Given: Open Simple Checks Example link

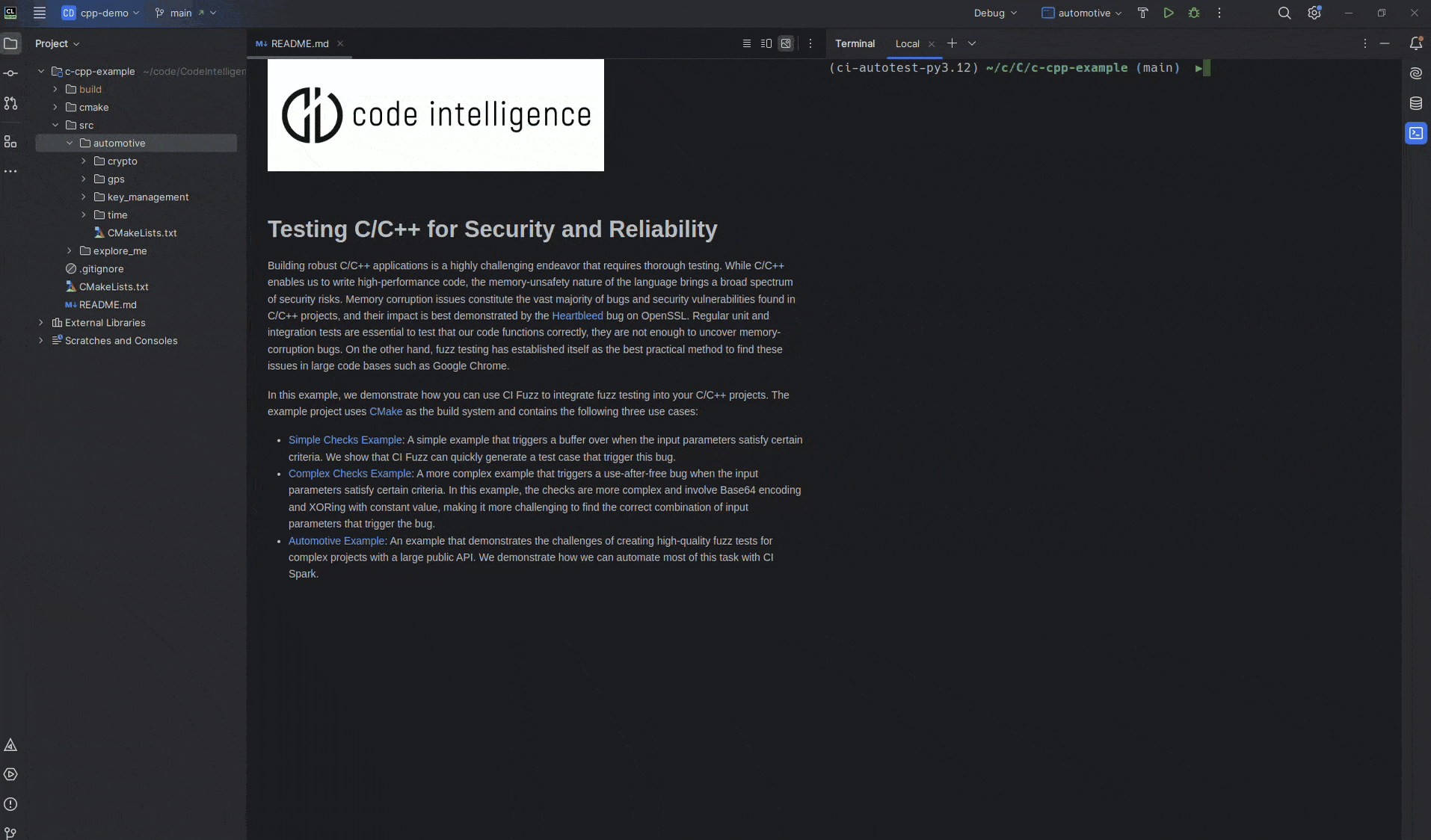Looking at the screenshot, I should pyautogui.click(x=345, y=439).
